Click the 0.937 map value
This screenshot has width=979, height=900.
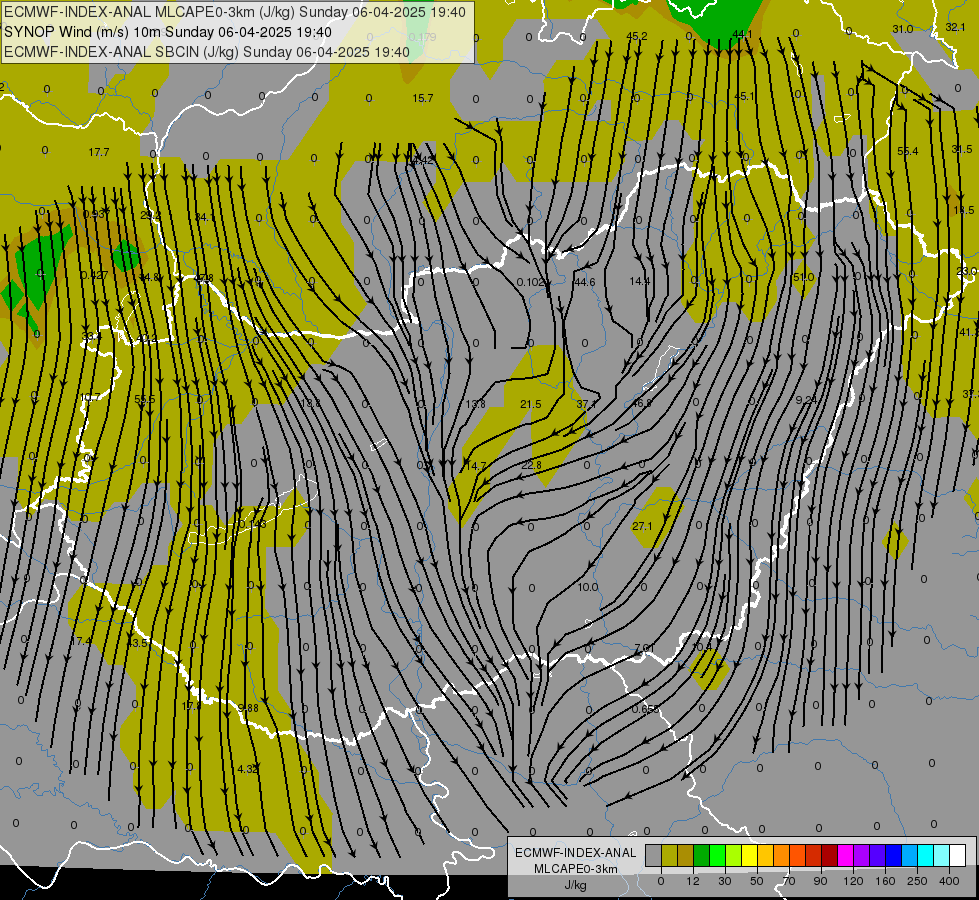click(x=96, y=214)
